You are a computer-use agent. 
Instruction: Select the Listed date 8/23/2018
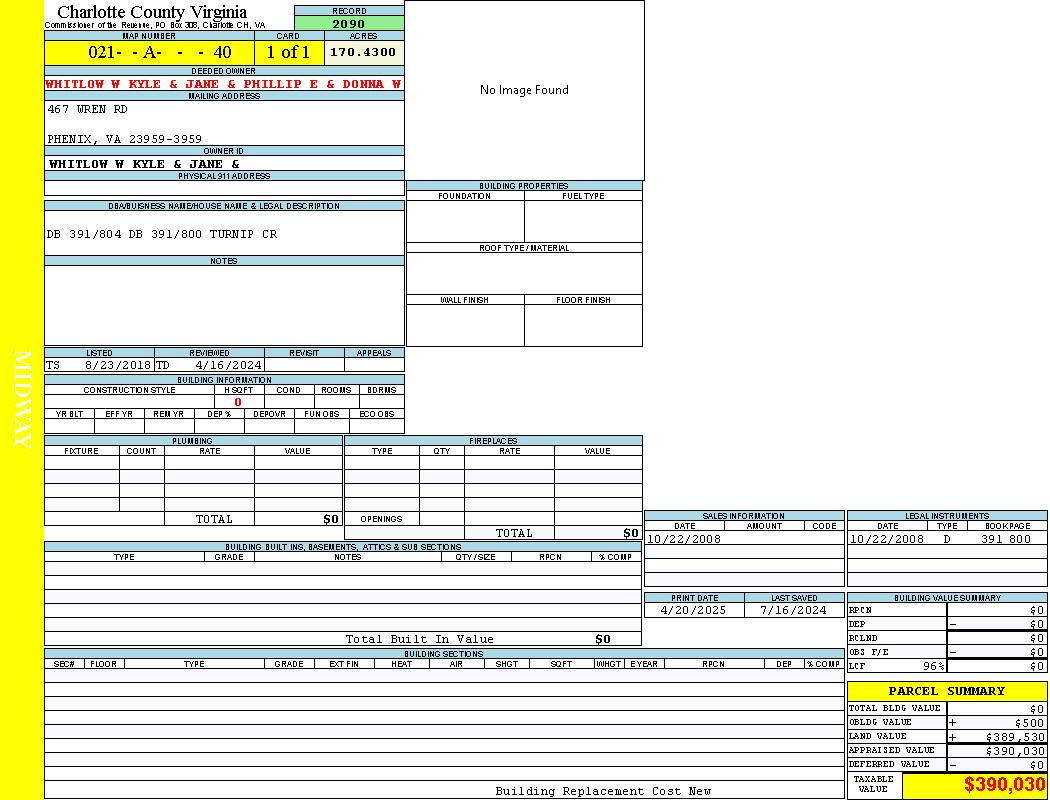[117, 366]
